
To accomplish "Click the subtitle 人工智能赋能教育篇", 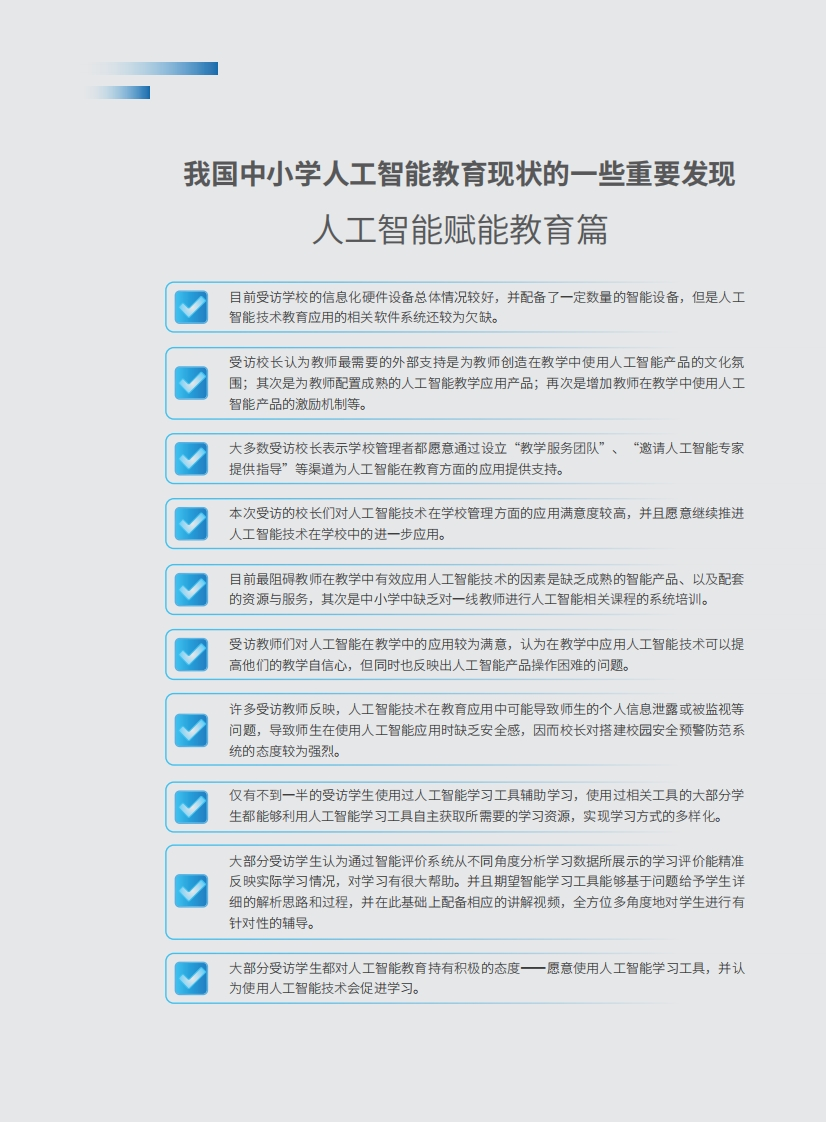I will click(x=460, y=230).
